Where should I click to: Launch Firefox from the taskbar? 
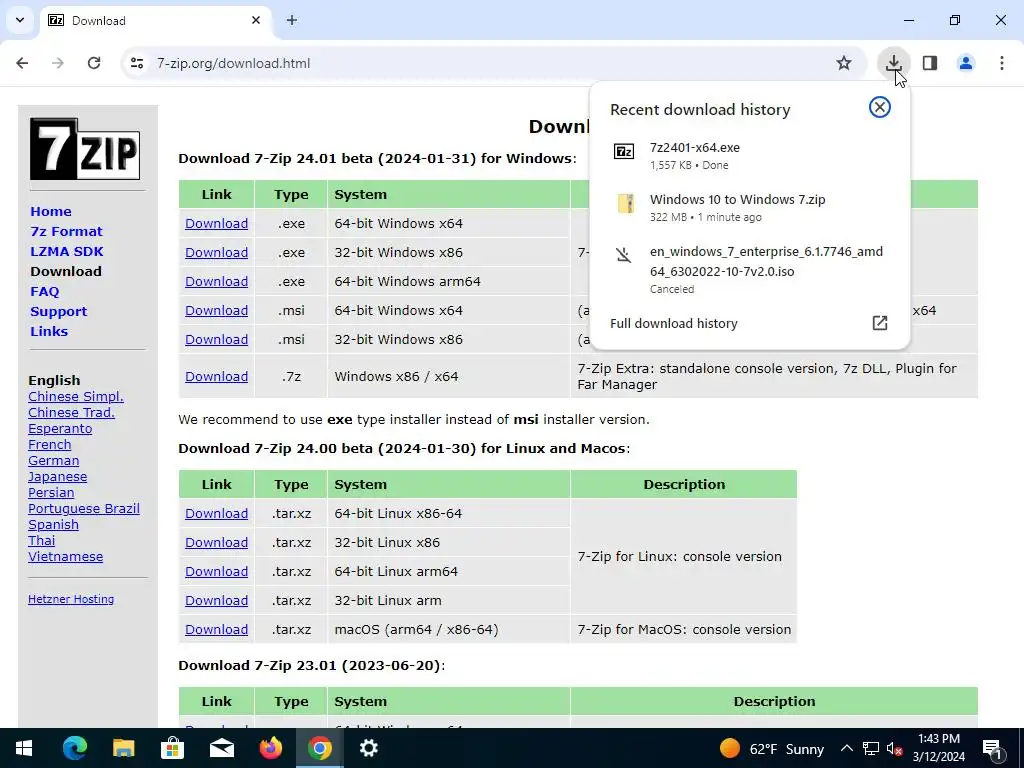pos(270,748)
